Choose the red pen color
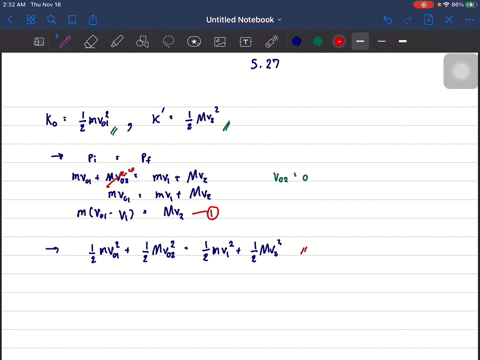 pyautogui.click(x=339, y=41)
